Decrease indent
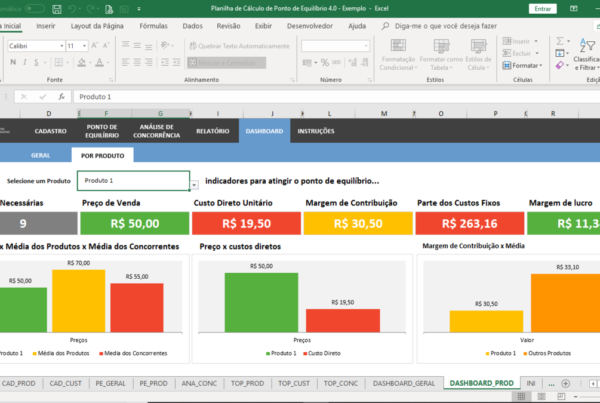This screenshot has height=403, width=600. pyautogui.click(x=165, y=62)
